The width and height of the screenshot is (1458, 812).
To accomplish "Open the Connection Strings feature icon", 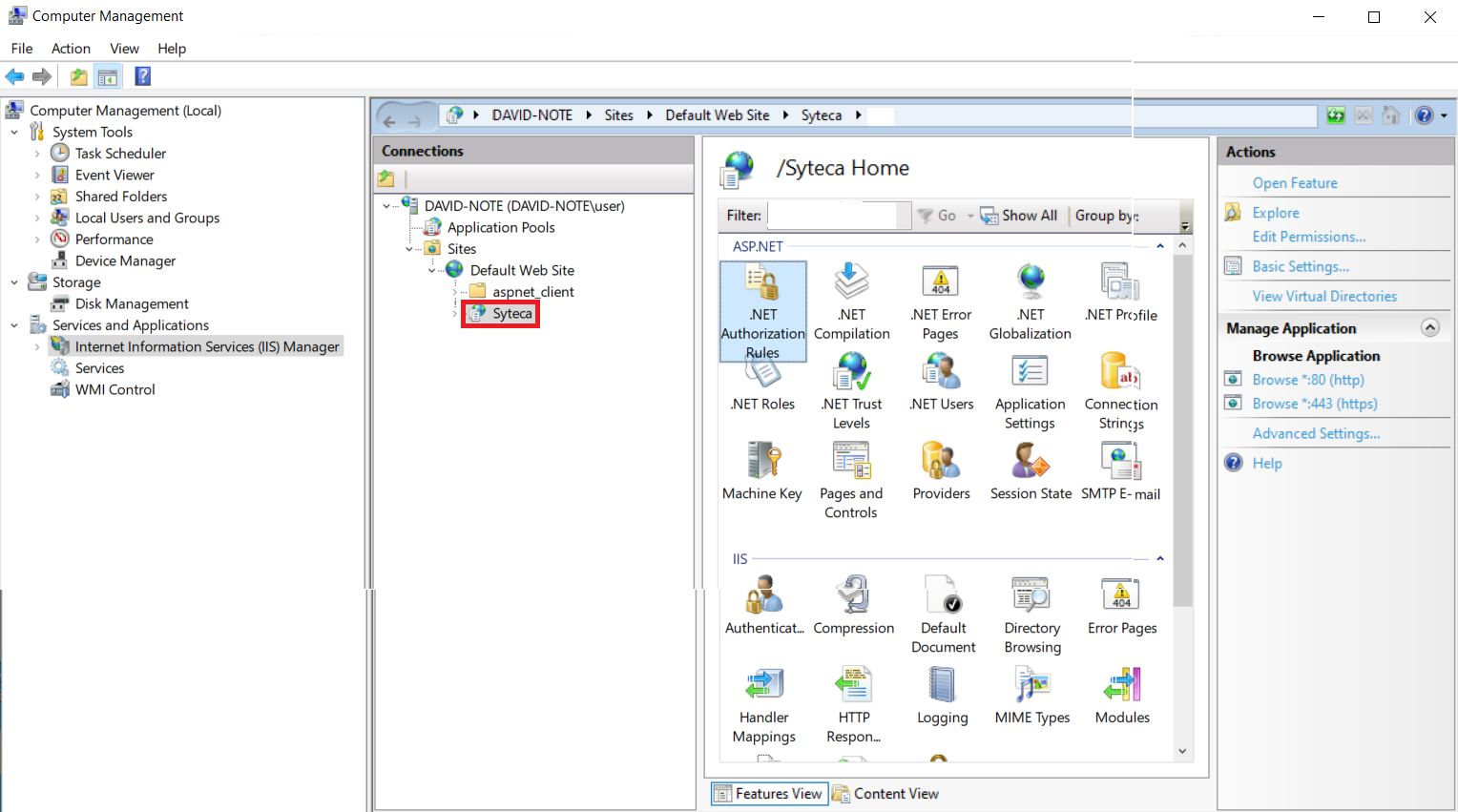I will [x=1121, y=372].
